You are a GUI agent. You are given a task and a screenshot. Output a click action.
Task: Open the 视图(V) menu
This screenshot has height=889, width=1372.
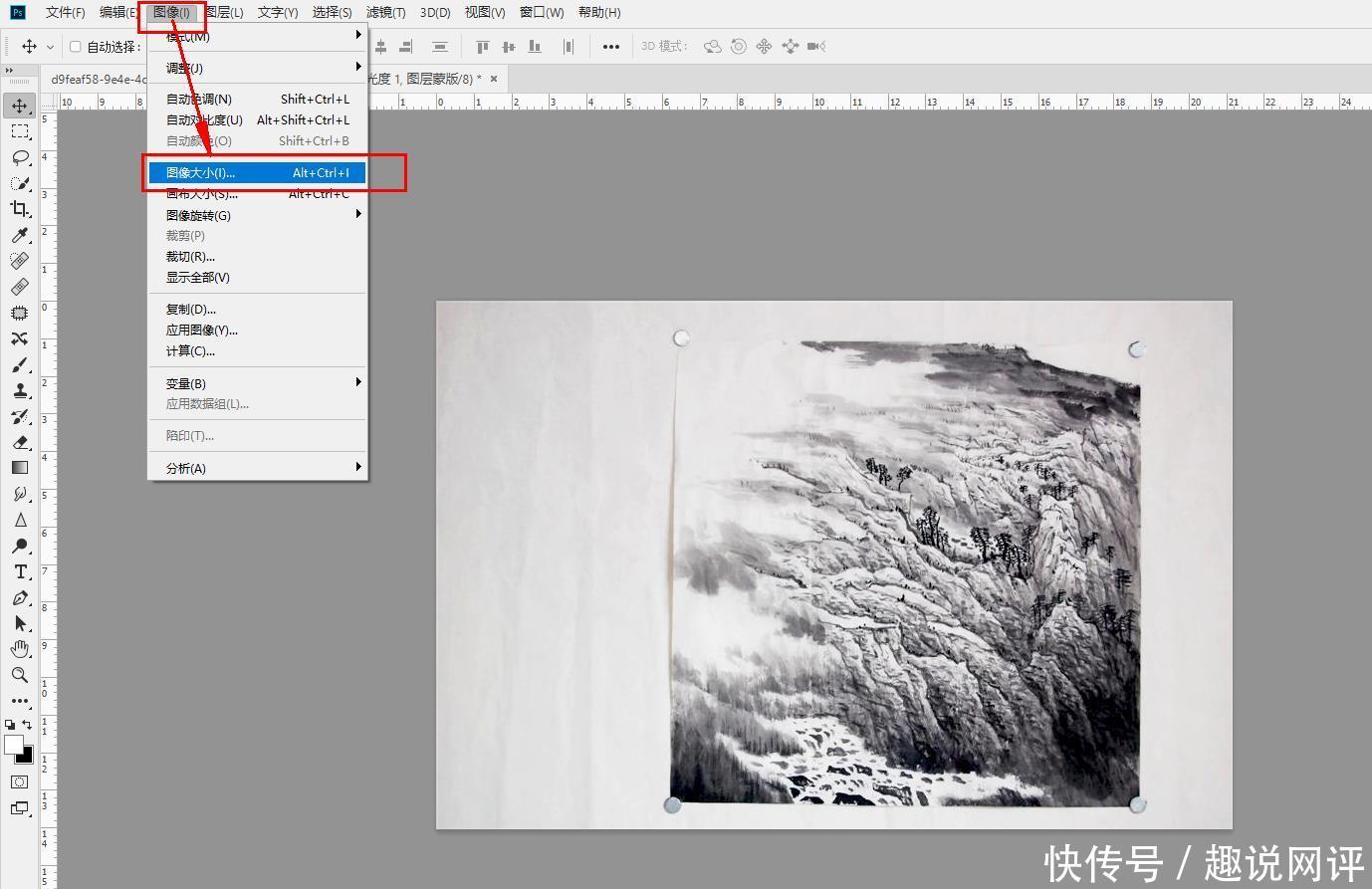coord(485,12)
